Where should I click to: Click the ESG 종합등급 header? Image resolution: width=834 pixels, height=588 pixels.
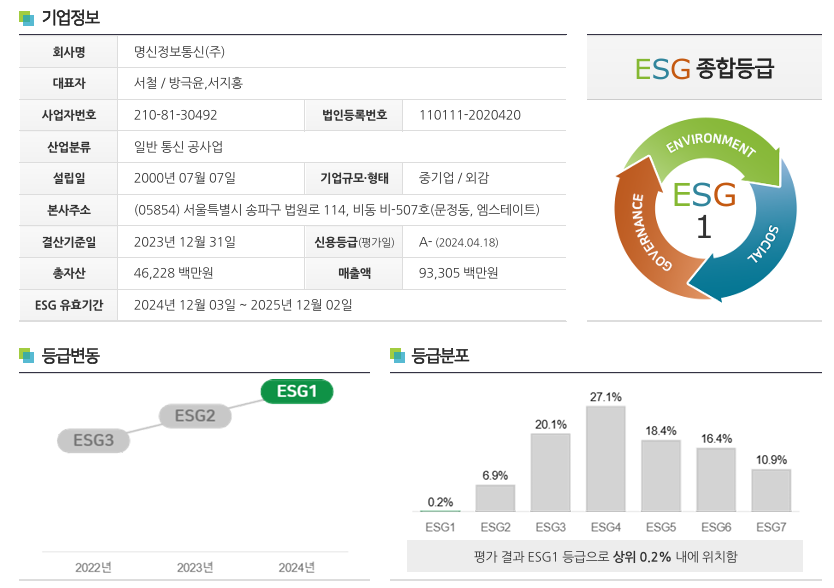pyautogui.click(x=704, y=69)
